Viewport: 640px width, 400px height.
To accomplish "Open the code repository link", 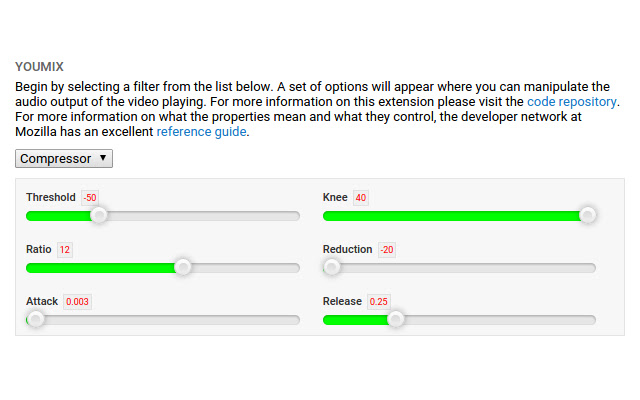I will [x=572, y=101].
